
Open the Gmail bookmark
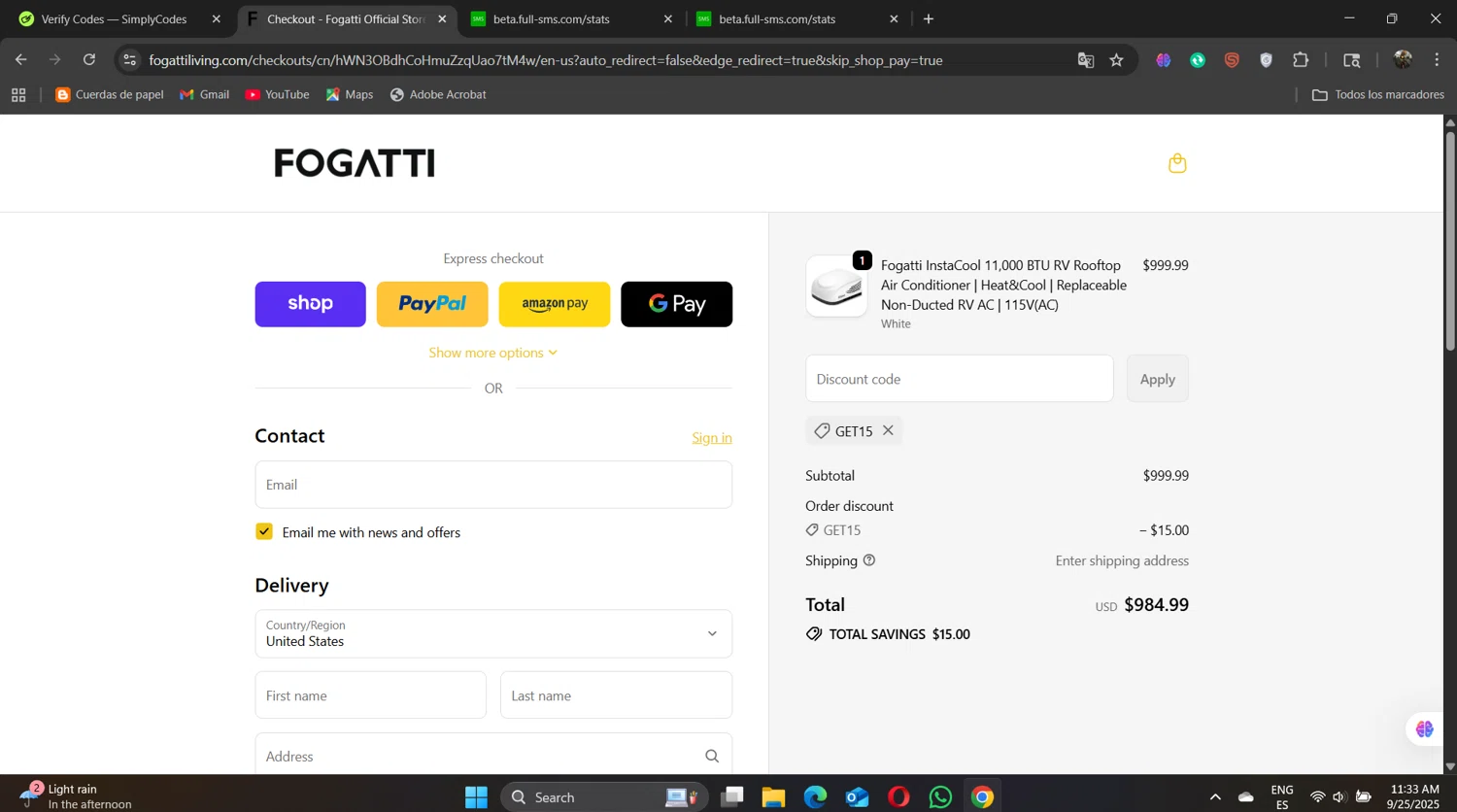tap(205, 94)
